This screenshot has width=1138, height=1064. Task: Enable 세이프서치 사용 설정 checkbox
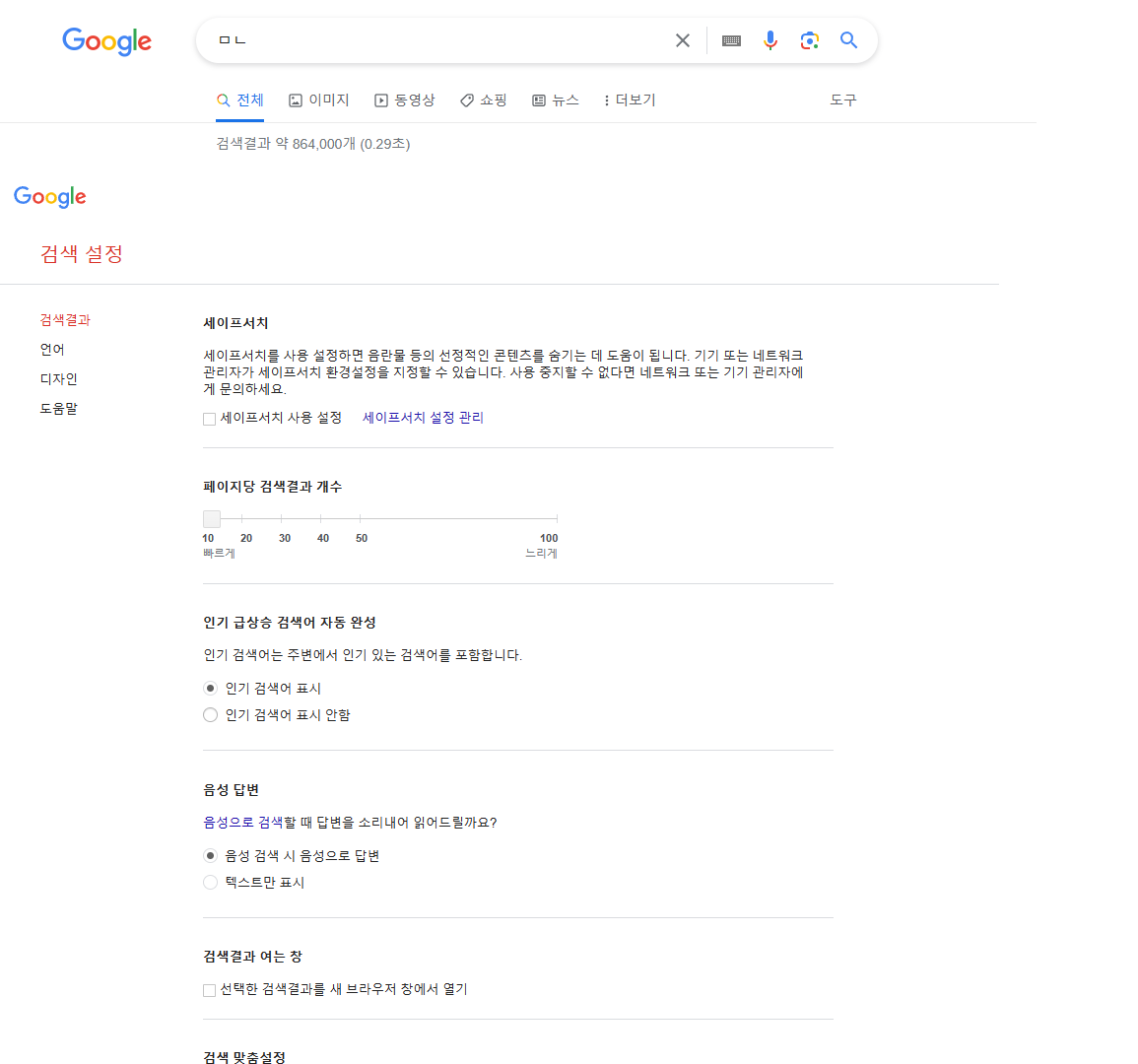(x=209, y=418)
